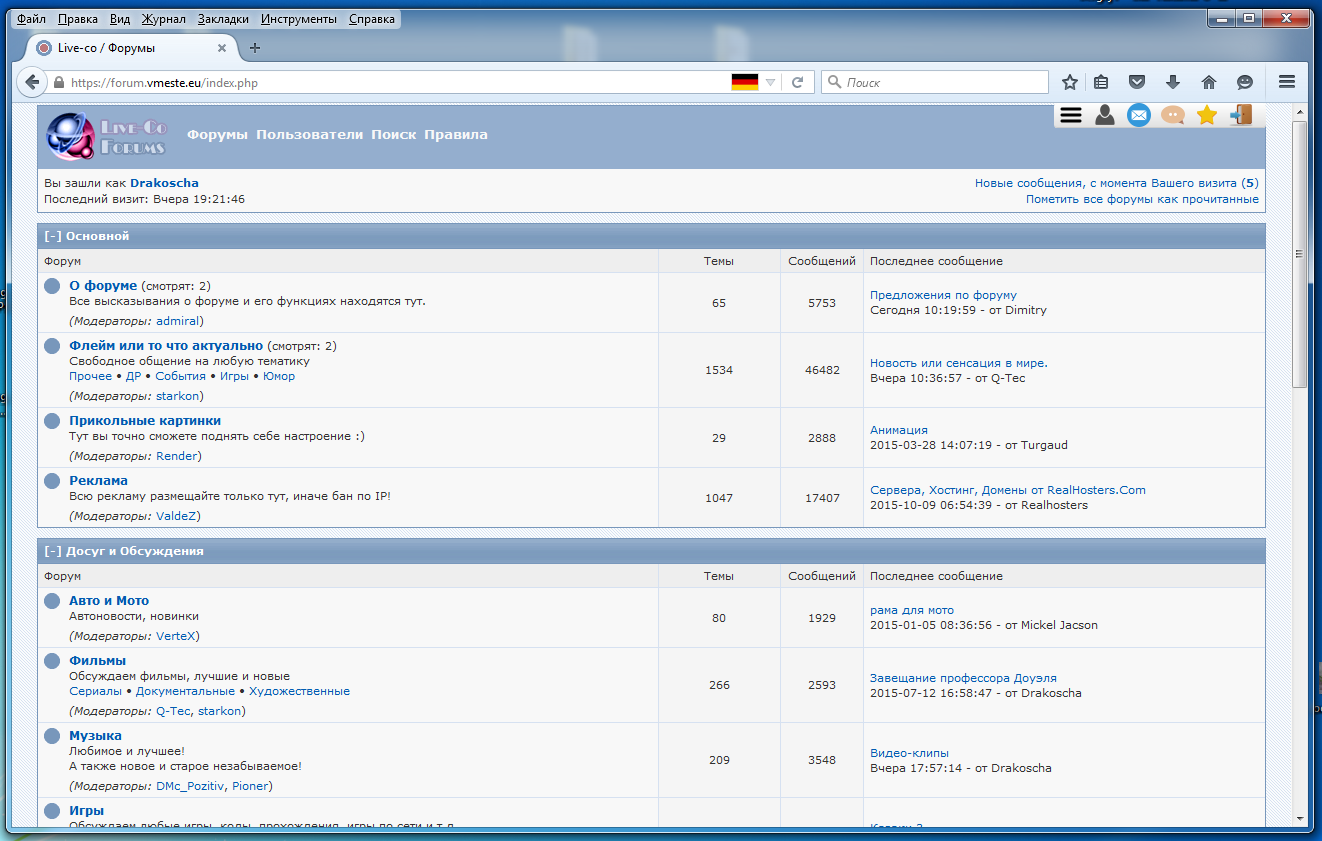The image size is (1322, 841).
Task: Collapse the Досуг и Обсуждения category
Action: coord(53,551)
